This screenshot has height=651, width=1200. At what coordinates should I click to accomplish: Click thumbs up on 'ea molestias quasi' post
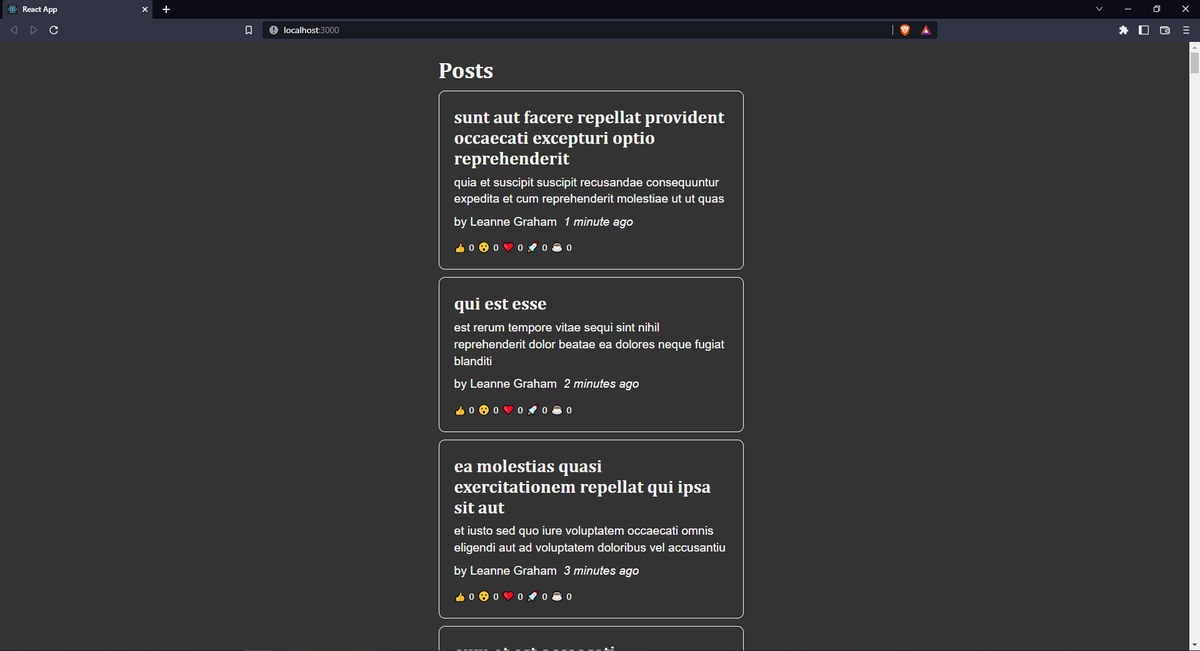[465, 597]
